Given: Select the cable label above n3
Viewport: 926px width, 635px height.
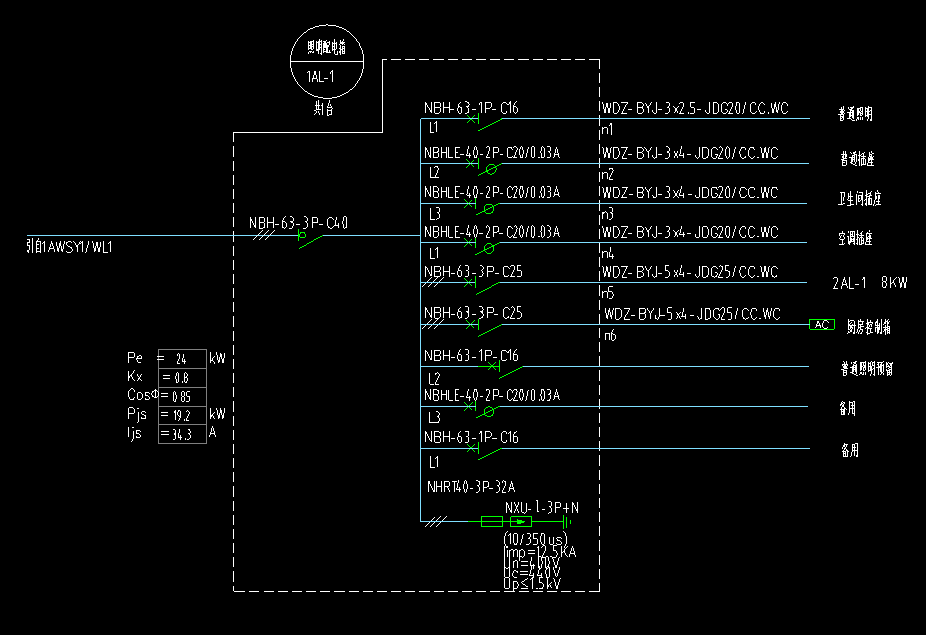Looking at the screenshot, I should (690, 193).
